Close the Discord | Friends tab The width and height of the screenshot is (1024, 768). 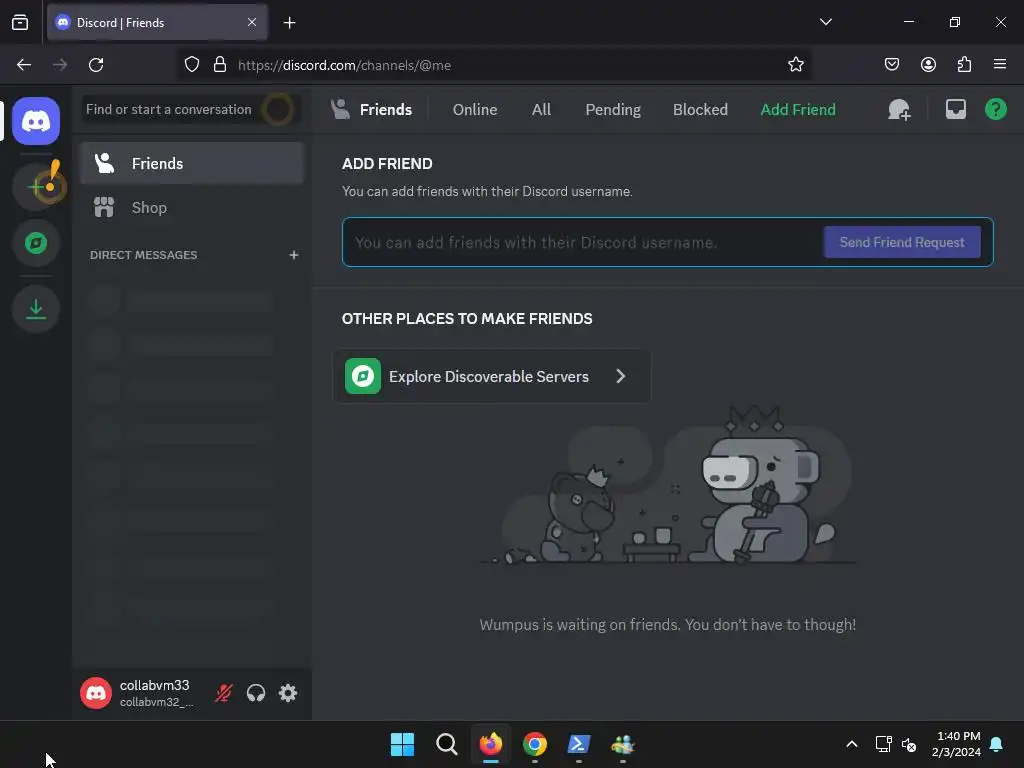click(x=252, y=22)
